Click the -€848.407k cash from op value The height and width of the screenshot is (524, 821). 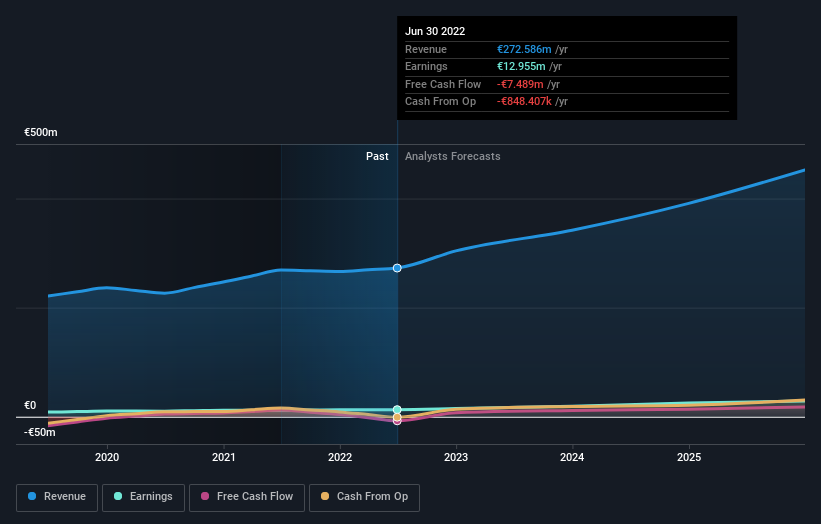coord(524,102)
